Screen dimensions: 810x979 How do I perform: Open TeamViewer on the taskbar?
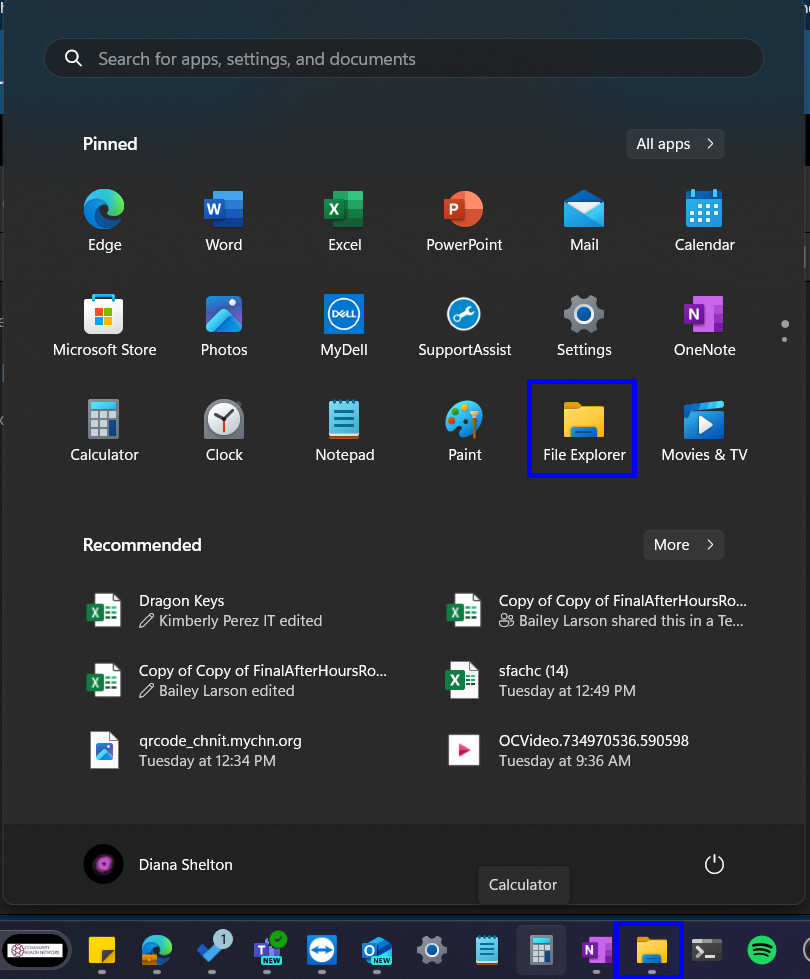[322, 951]
